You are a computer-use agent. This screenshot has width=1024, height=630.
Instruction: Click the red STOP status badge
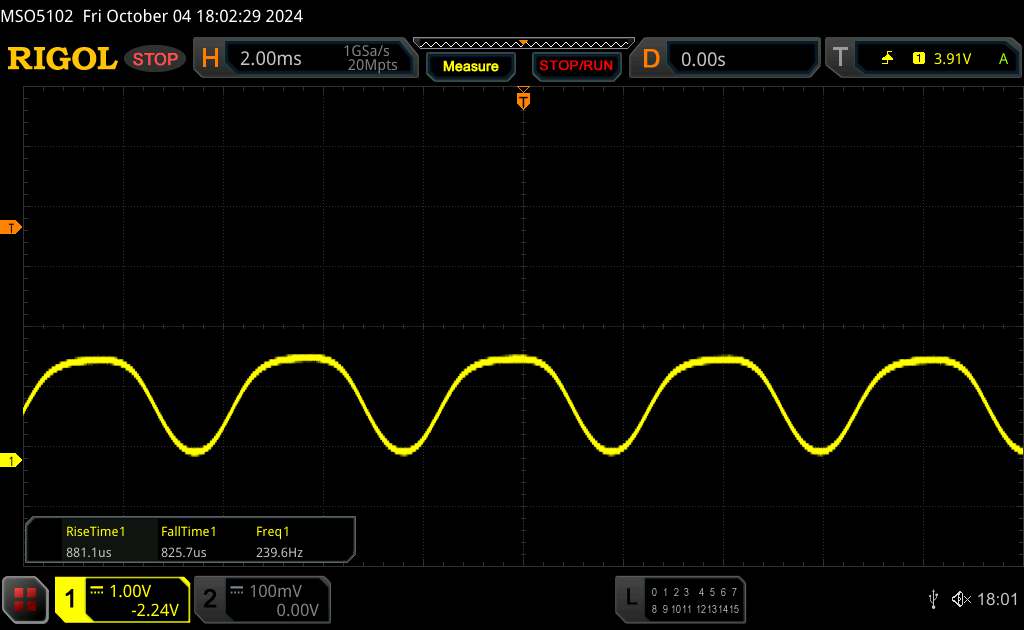point(156,59)
